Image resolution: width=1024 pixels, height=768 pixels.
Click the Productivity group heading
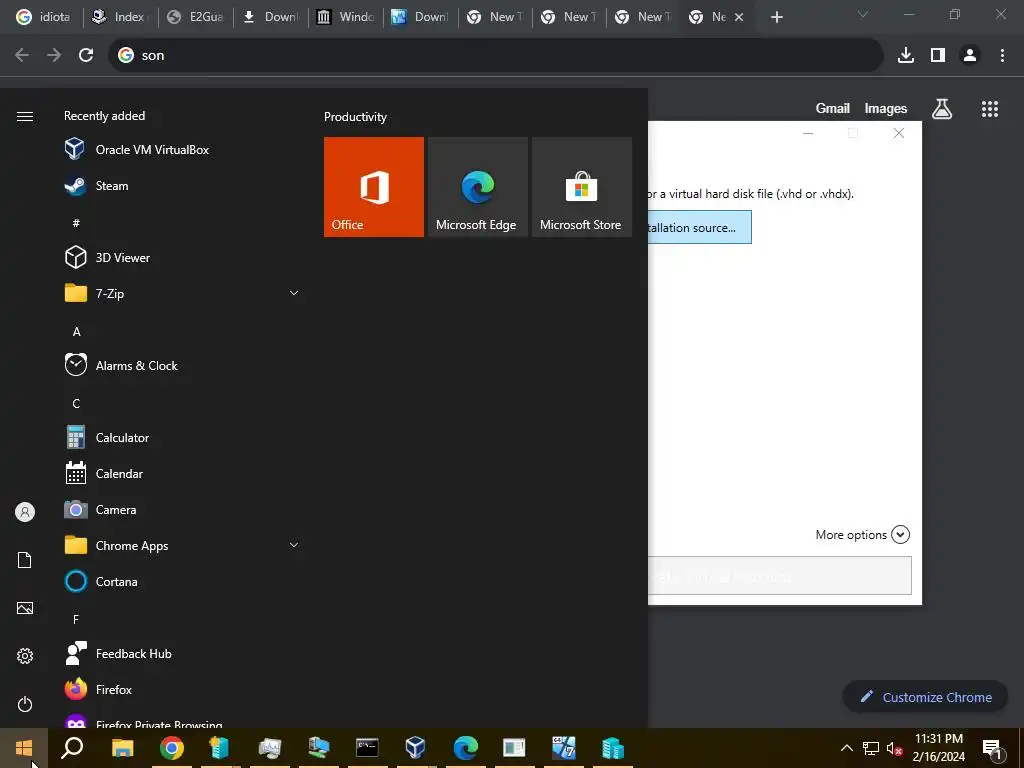click(355, 117)
